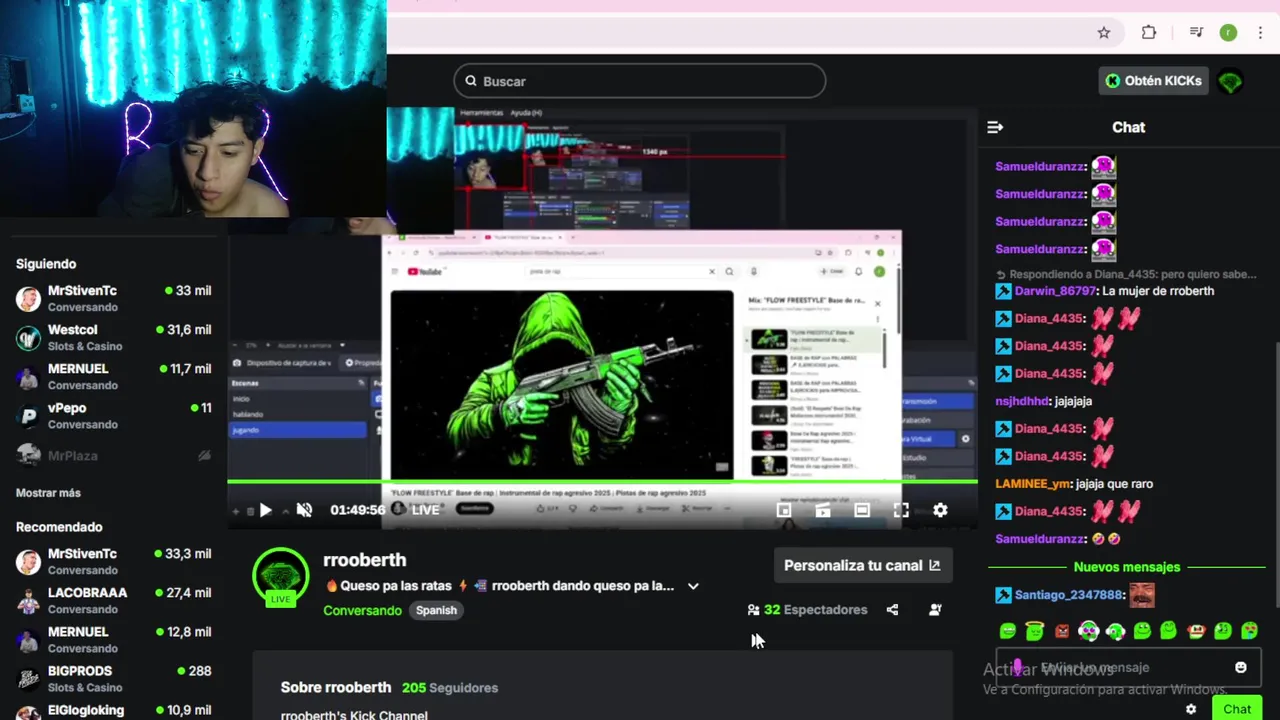Expand the stream title chevron
1280x720 pixels.
coord(693,586)
